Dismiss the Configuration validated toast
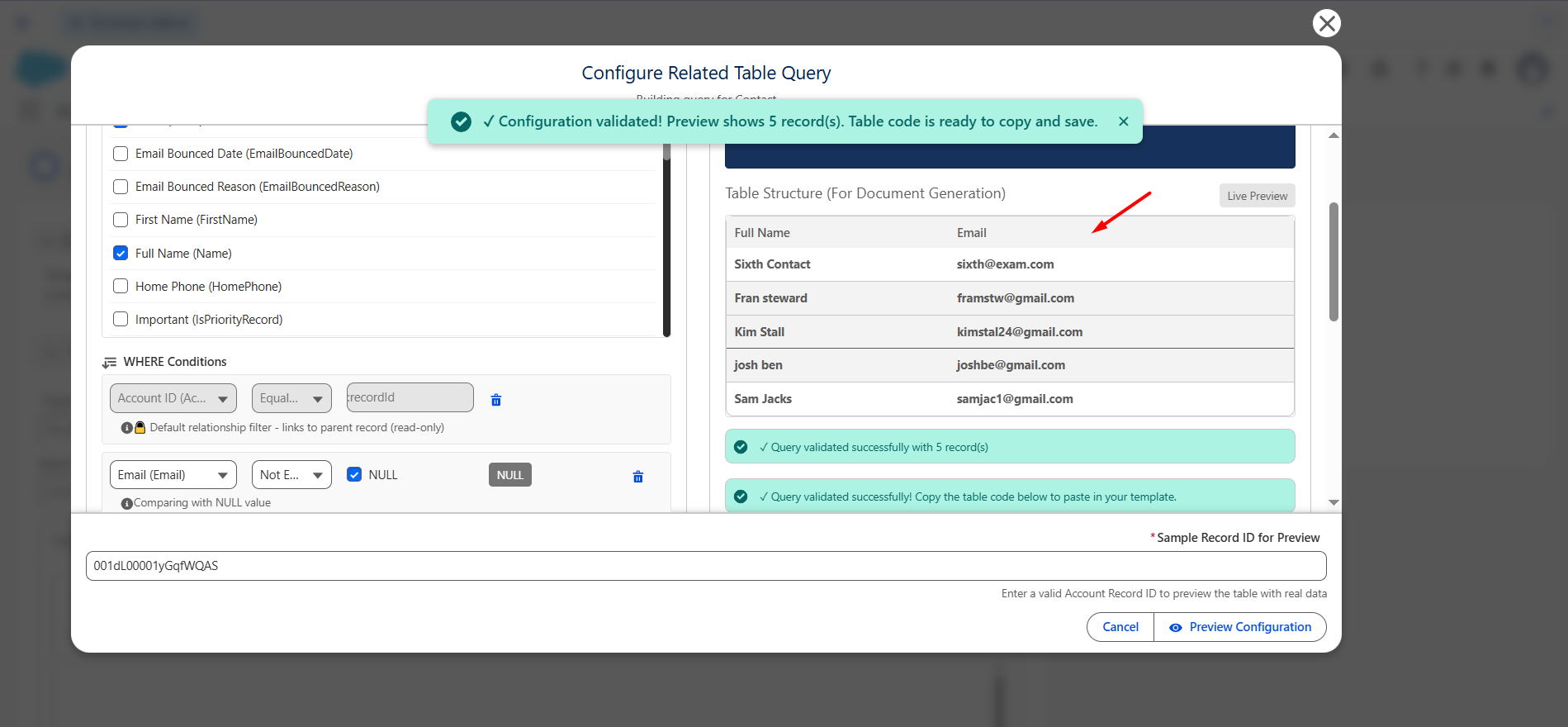This screenshot has height=727, width=1568. [1123, 121]
